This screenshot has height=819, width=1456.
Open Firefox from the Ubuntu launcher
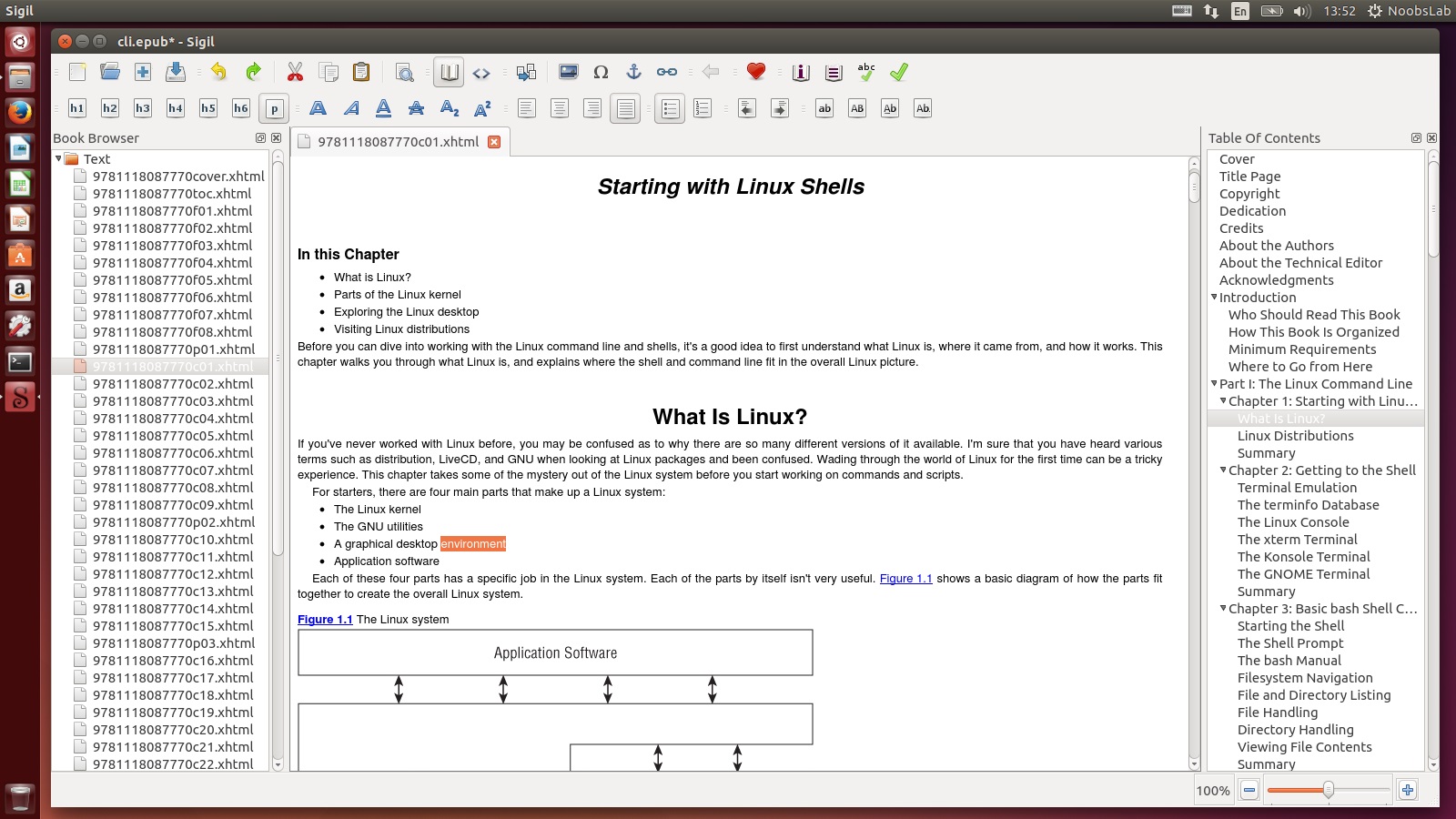[20, 112]
